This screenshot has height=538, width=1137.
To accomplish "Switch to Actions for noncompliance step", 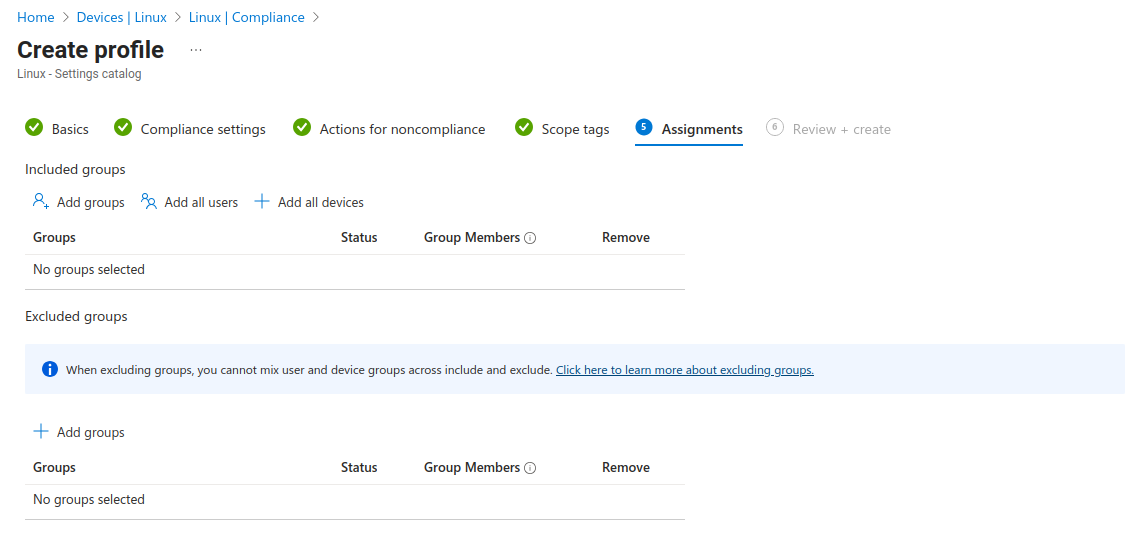I will [x=402, y=129].
